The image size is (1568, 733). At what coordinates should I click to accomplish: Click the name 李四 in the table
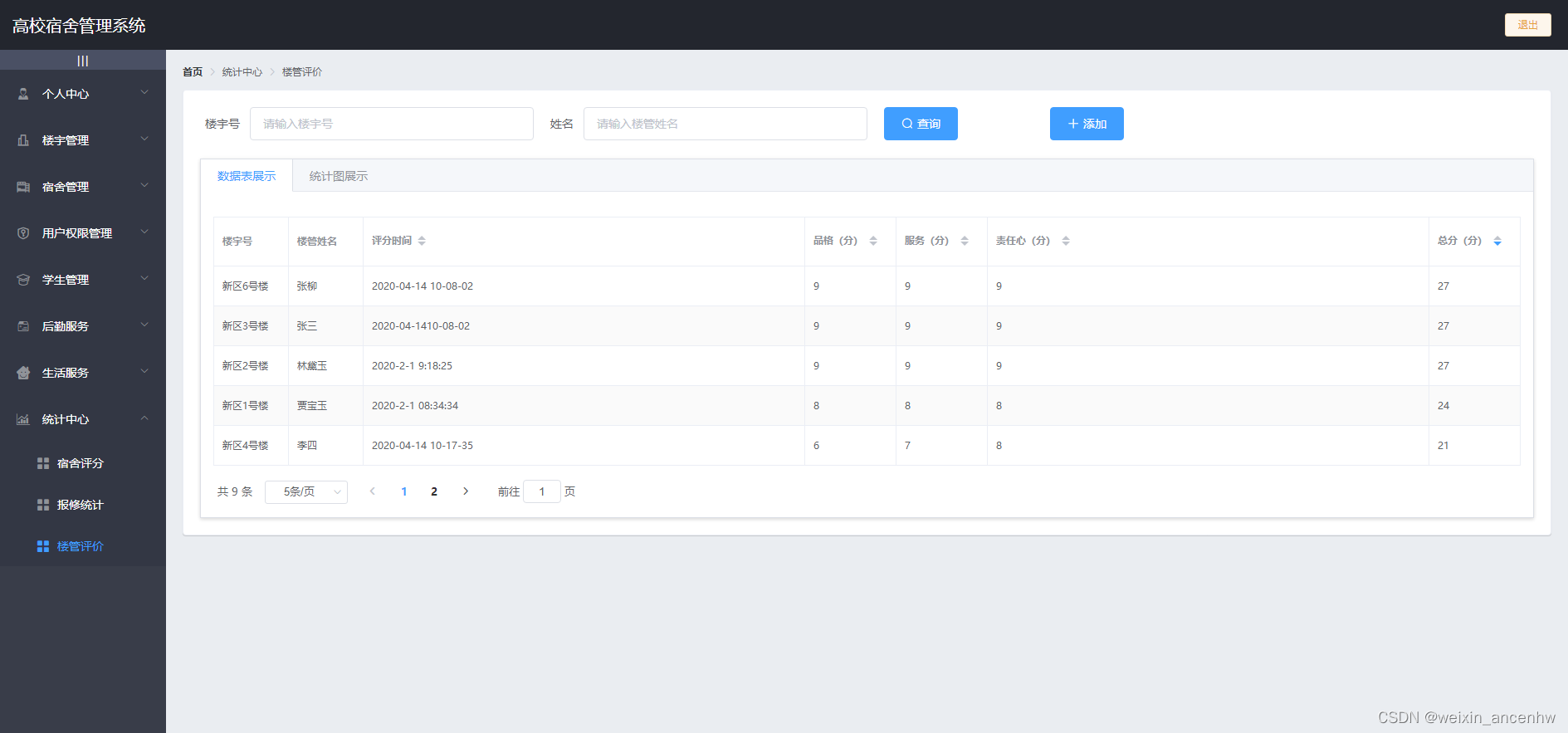click(307, 446)
